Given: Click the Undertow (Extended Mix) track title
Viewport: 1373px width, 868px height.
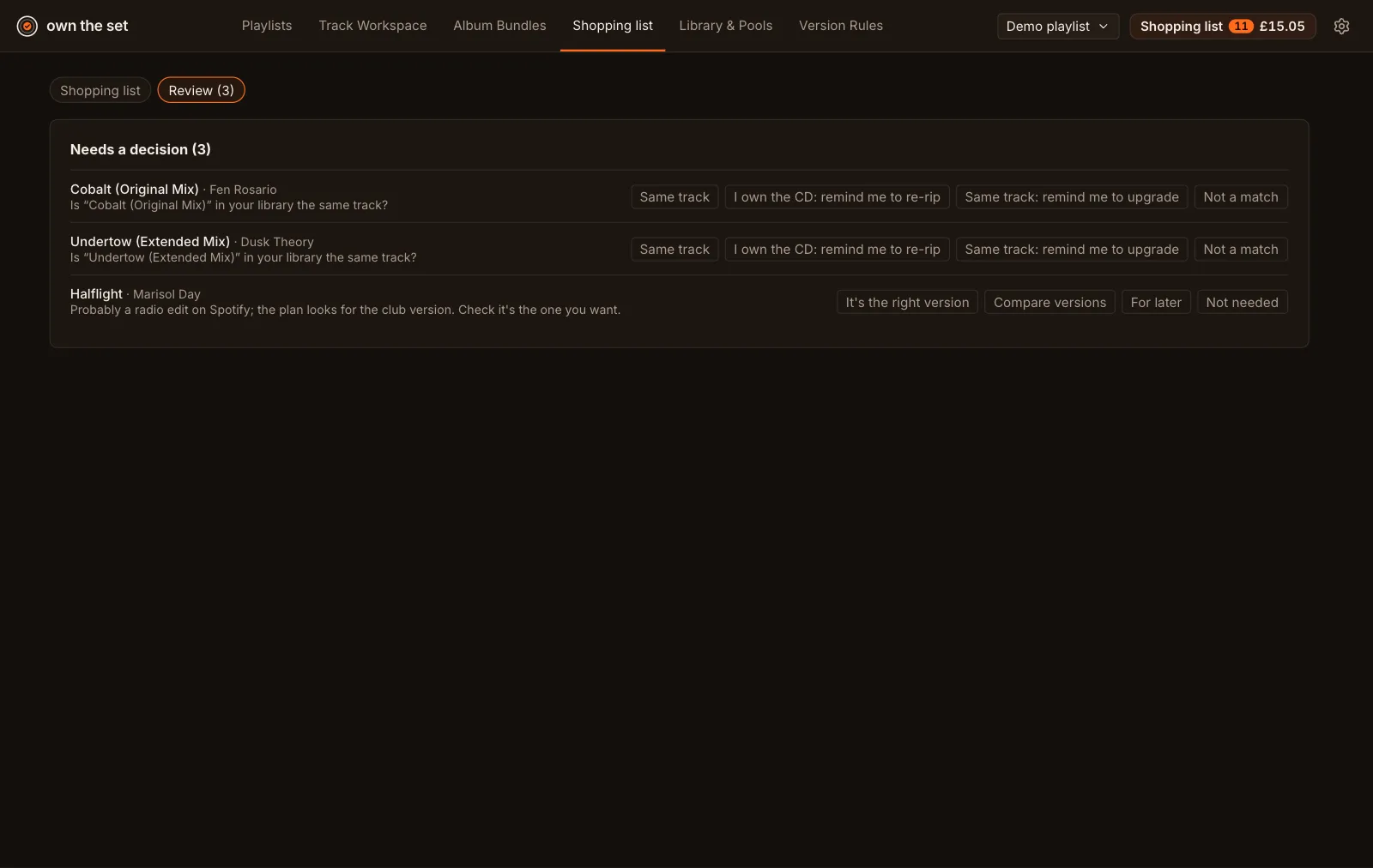Looking at the screenshot, I should [x=150, y=242].
